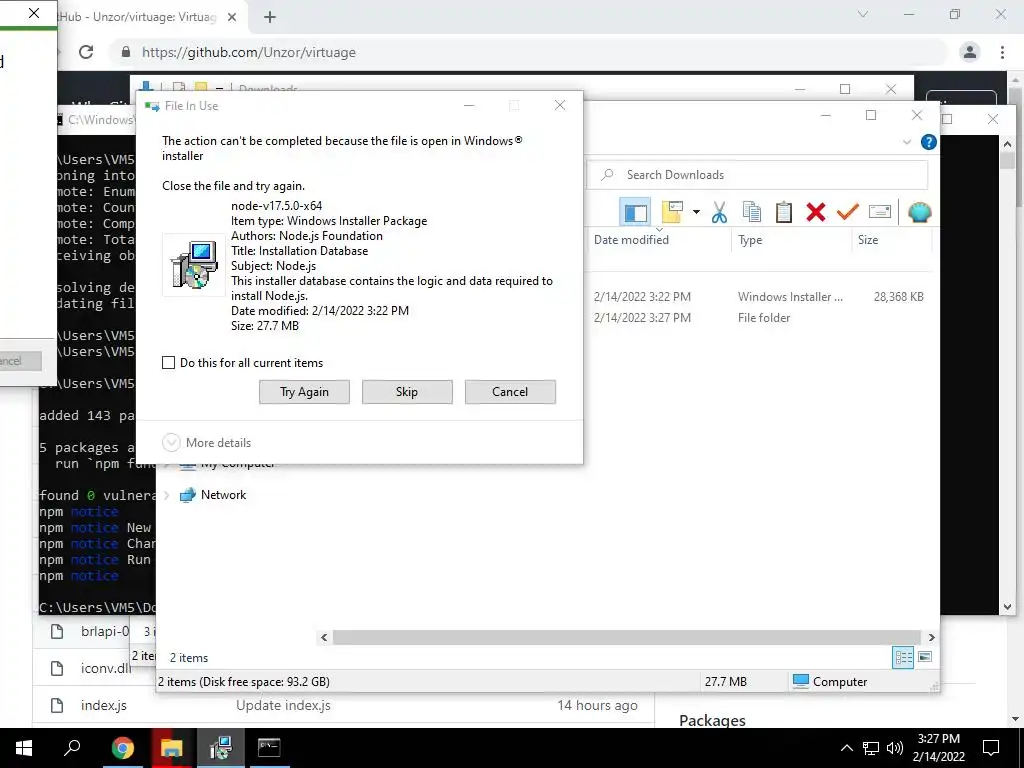
Task: Select the '2/14/2022 3:22 PM' date cell in Explorer list
Action: point(642,296)
